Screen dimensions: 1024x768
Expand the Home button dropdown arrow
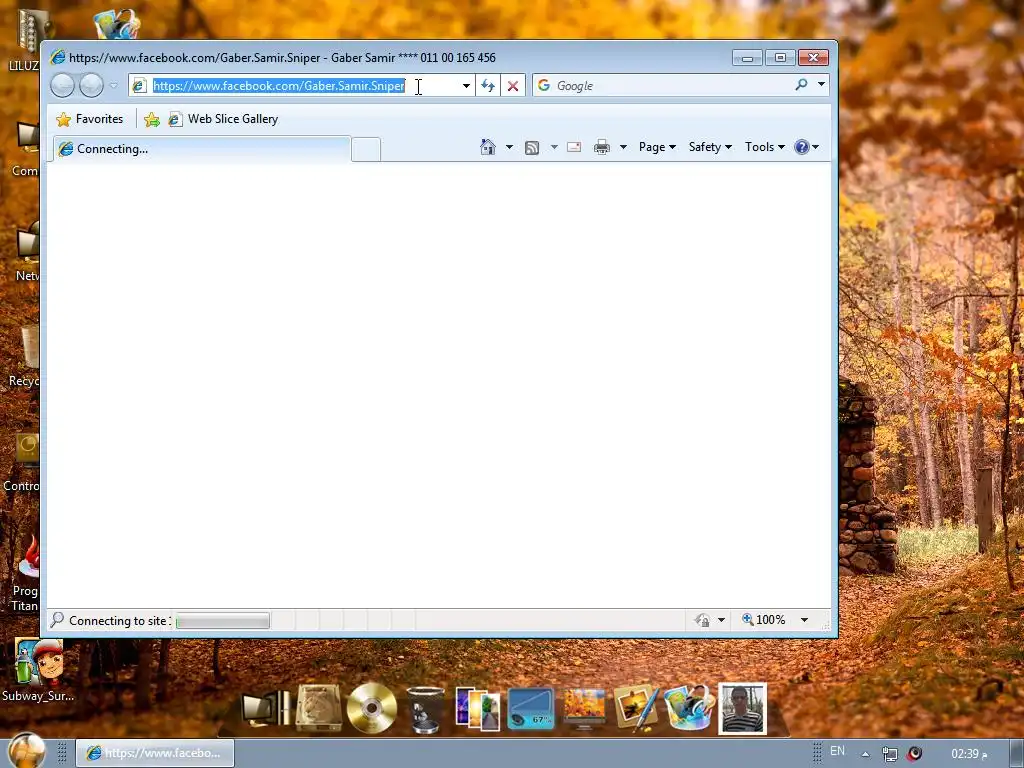(509, 147)
